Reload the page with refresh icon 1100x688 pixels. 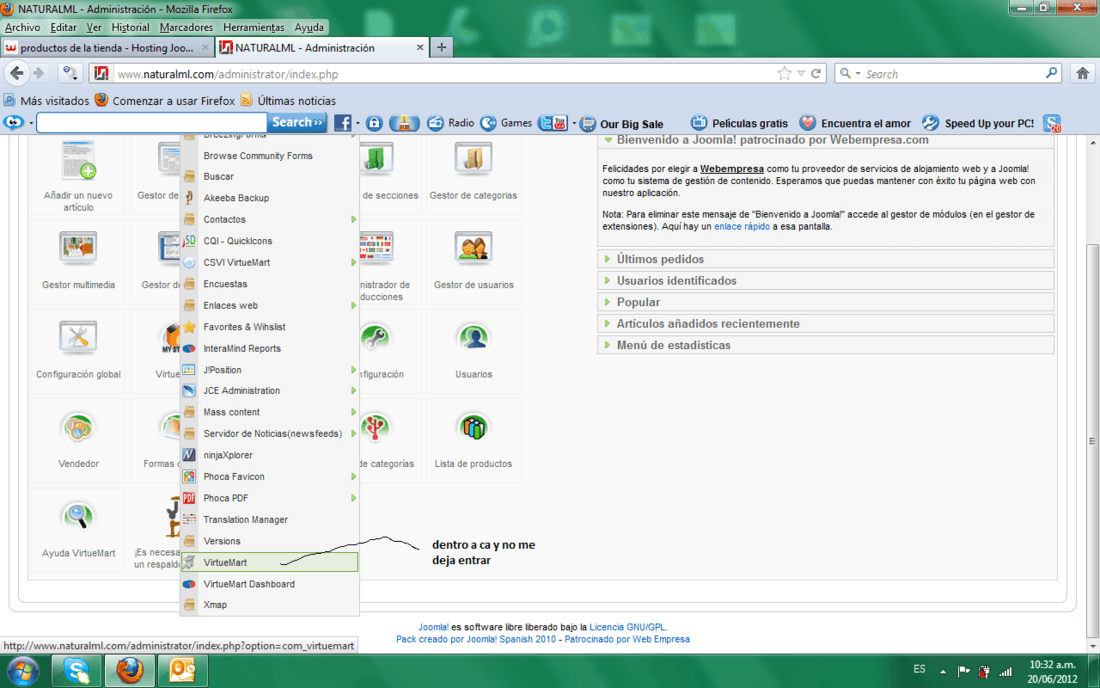(817, 74)
